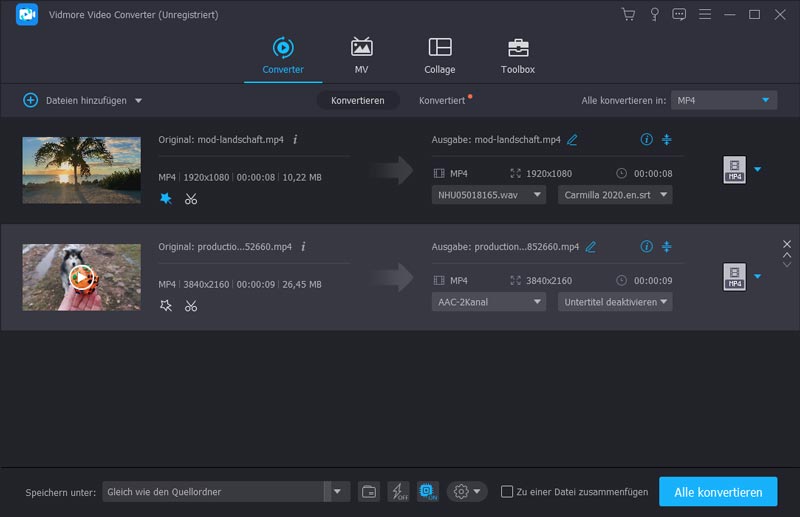Enable 'Zu einer Datei zusammenfügen' checkbox

(x=507, y=491)
